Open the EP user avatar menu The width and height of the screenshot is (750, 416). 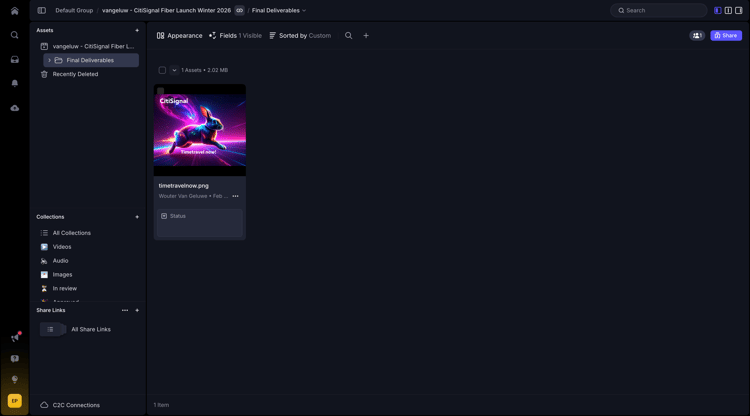pyautogui.click(x=14, y=401)
